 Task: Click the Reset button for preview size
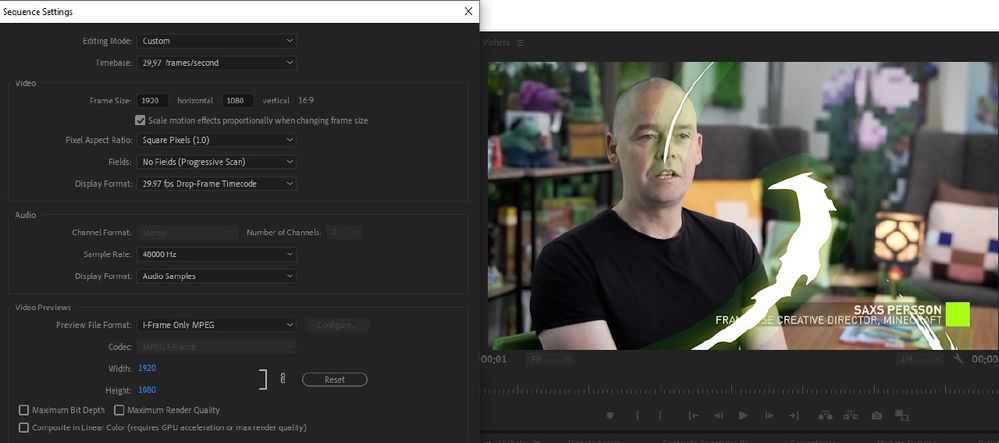[x=334, y=379]
